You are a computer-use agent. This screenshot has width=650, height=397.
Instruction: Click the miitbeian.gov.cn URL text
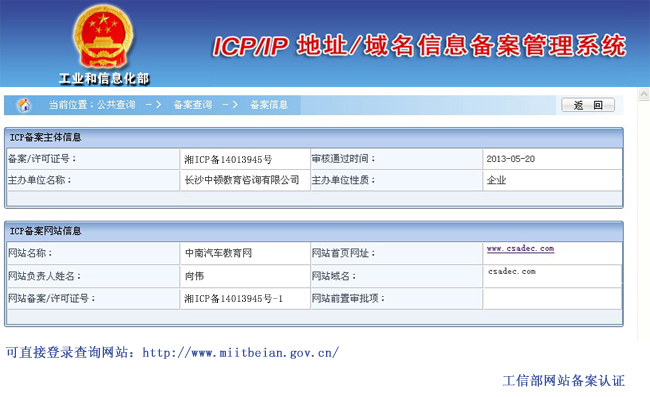(x=240, y=353)
